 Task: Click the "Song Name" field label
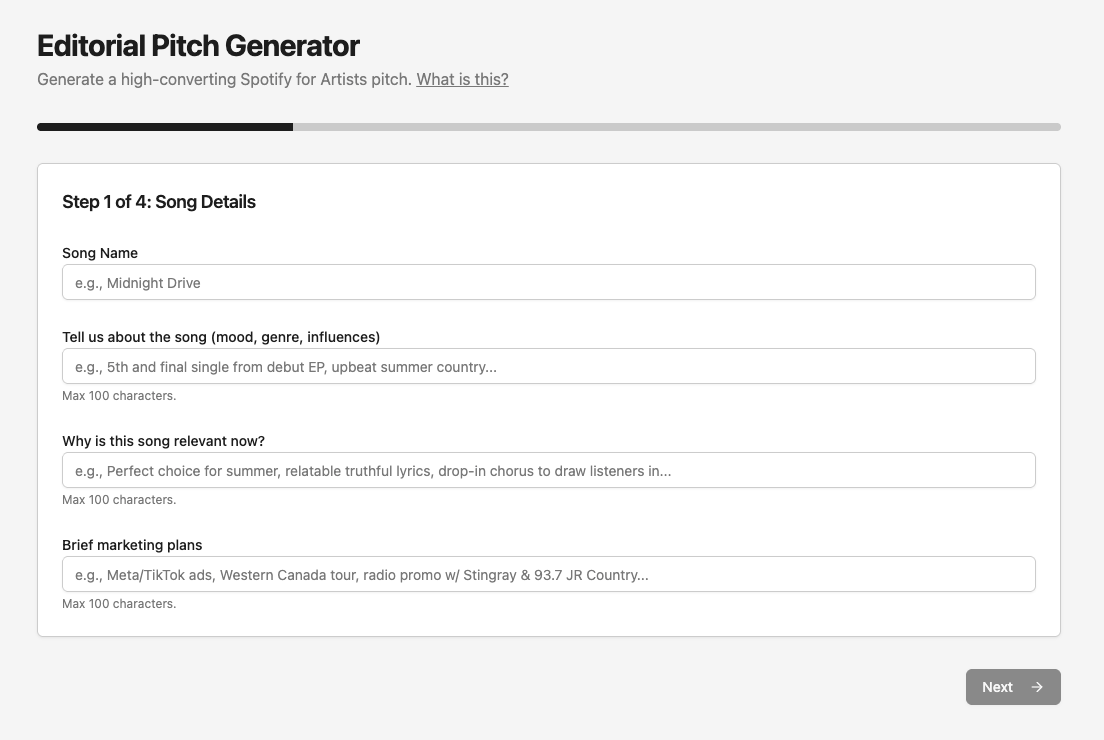(100, 253)
